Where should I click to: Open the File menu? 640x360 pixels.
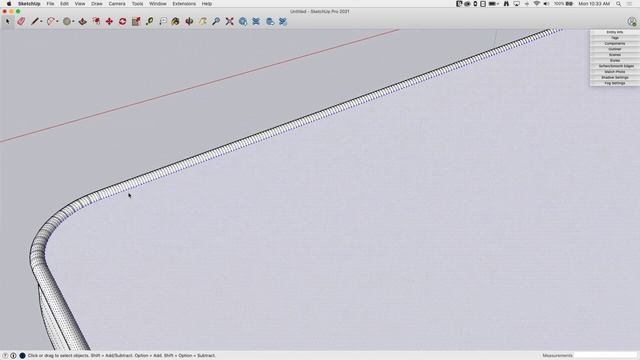(x=50, y=4)
